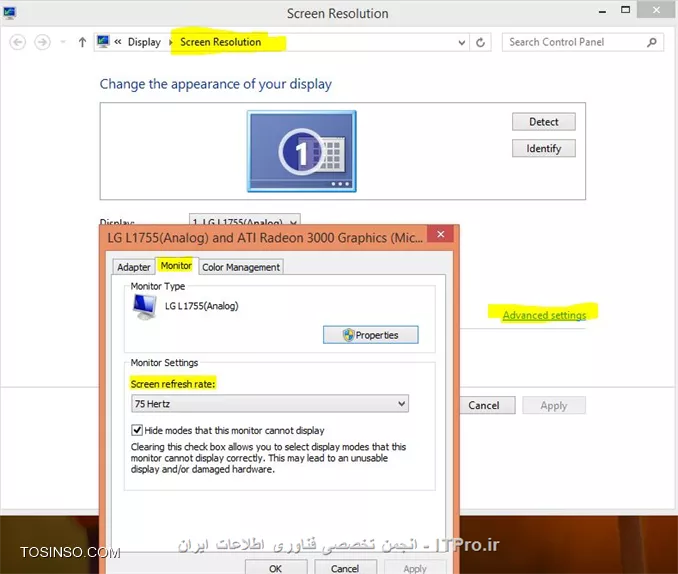Click the Forward navigation arrow
This screenshot has height=574, width=678.
click(x=42, y=42)
